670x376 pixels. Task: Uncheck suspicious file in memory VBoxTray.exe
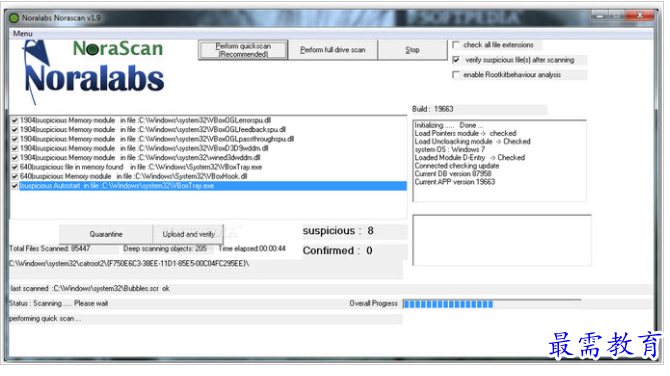pos(15,167)
